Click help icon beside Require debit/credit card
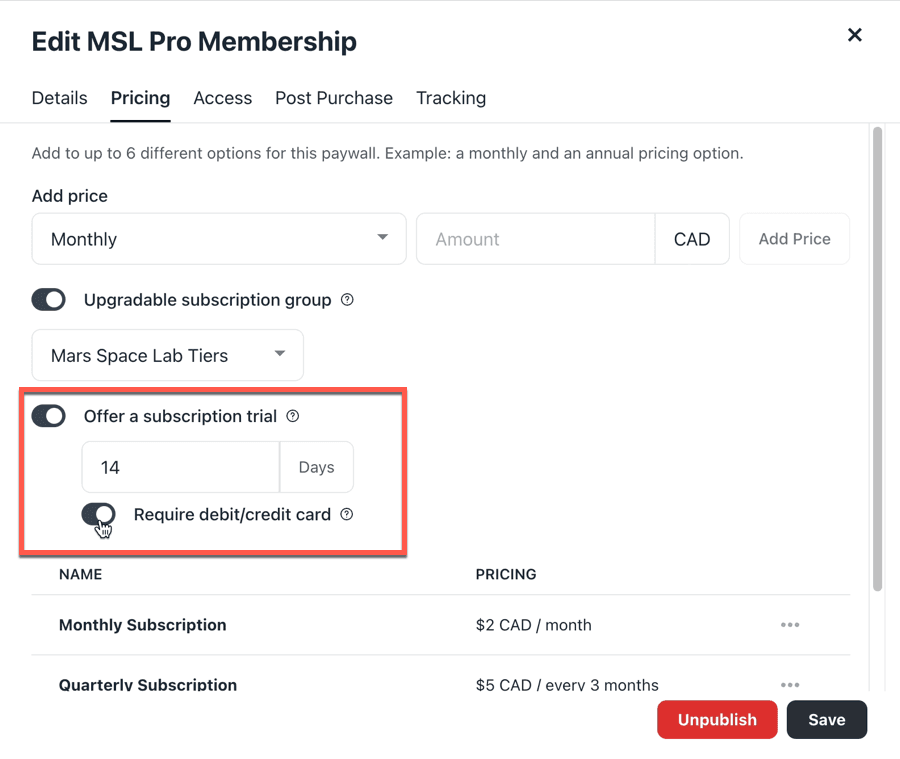Screen dimensions: 900x759 coord(347,514)
